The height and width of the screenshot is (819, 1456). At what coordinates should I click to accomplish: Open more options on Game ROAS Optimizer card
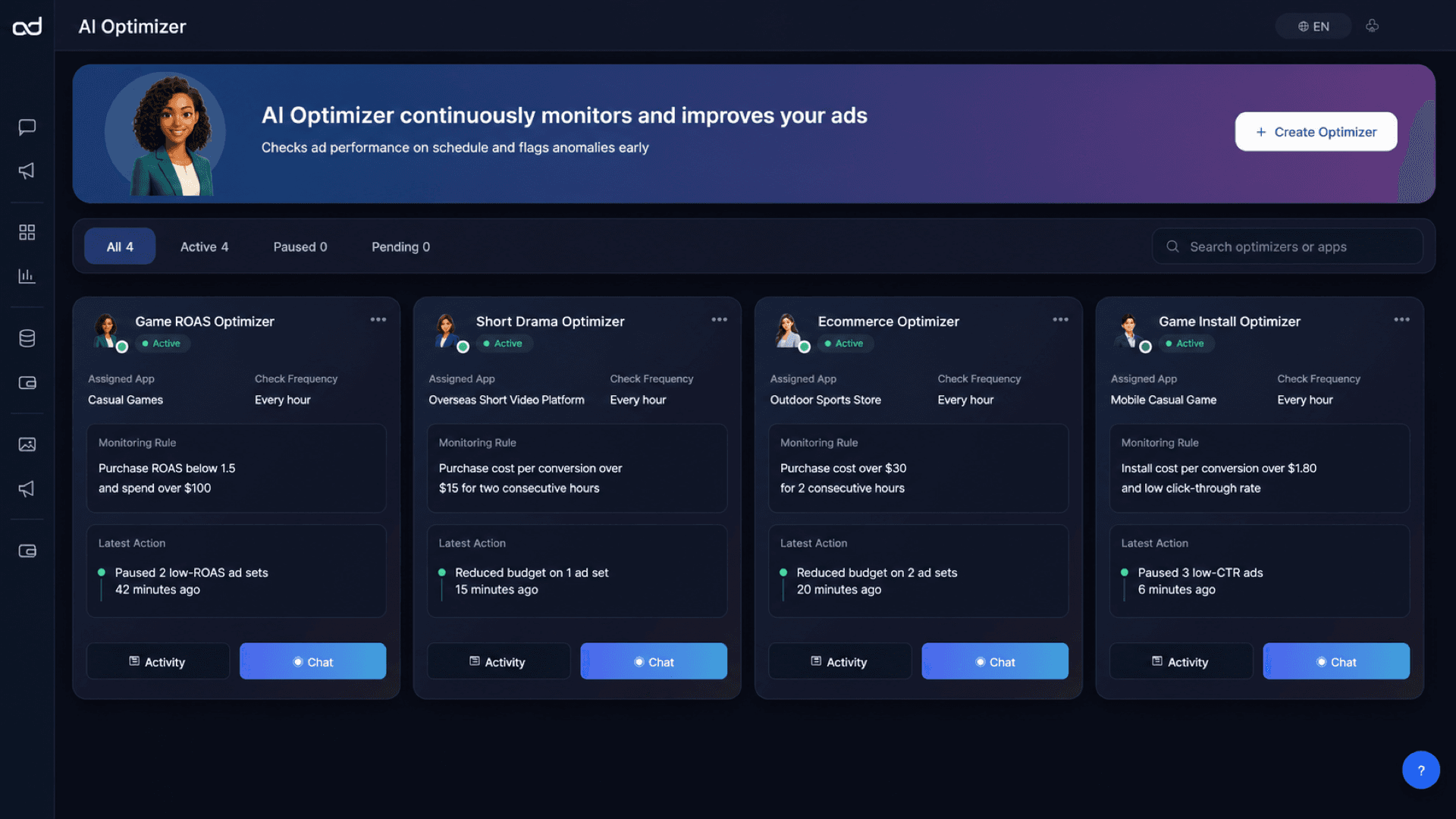click(378, 319)
